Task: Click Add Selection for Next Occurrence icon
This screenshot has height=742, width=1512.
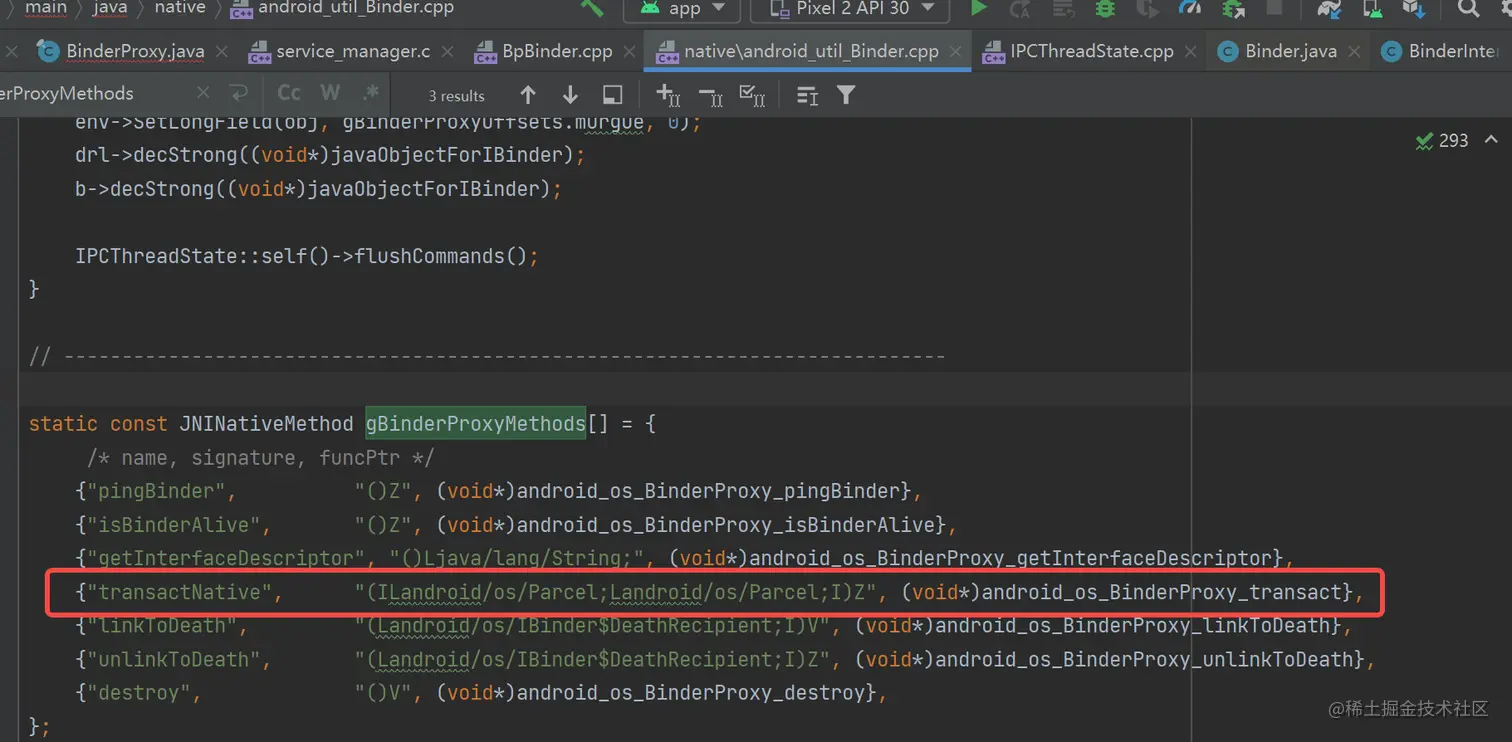Action: point(668,95)
